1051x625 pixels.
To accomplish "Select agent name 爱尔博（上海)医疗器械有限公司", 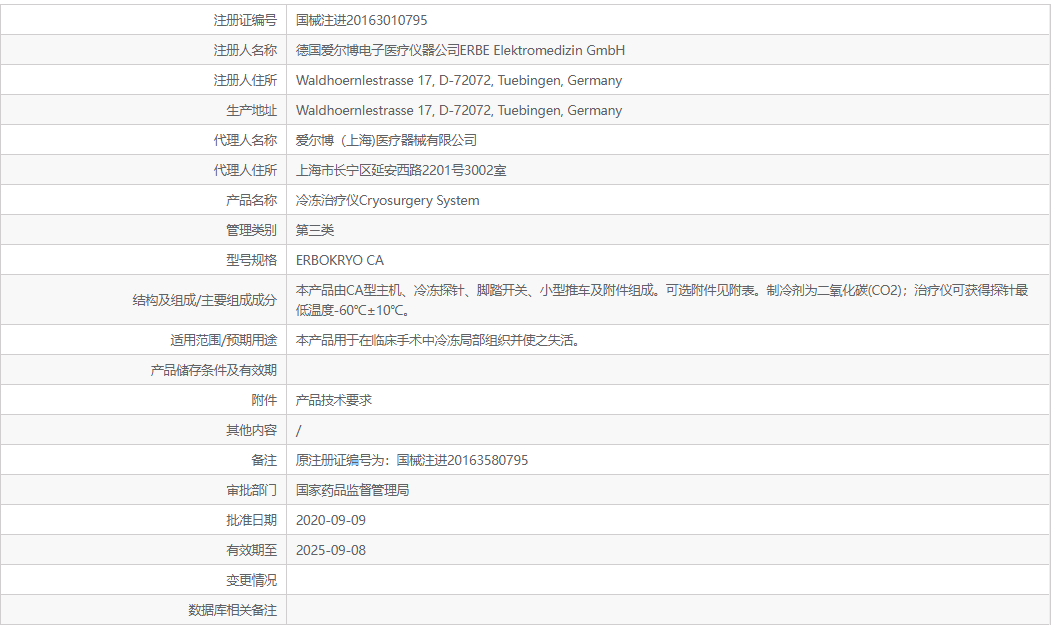I will point(386,140).
